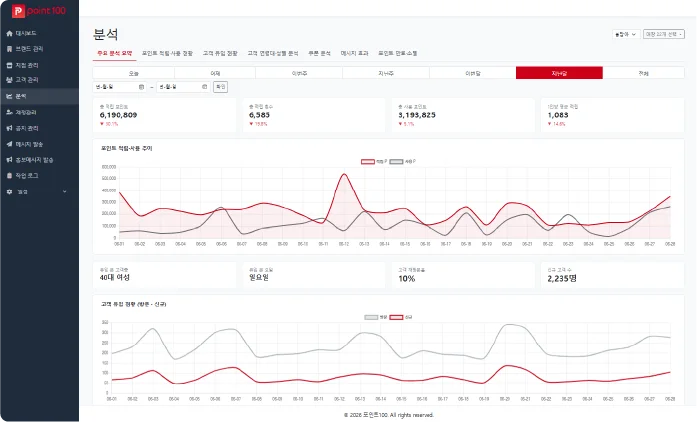This screenshot has width=697, height=422.
Task: Open the start date calendar picker icon
Action: 141,87
